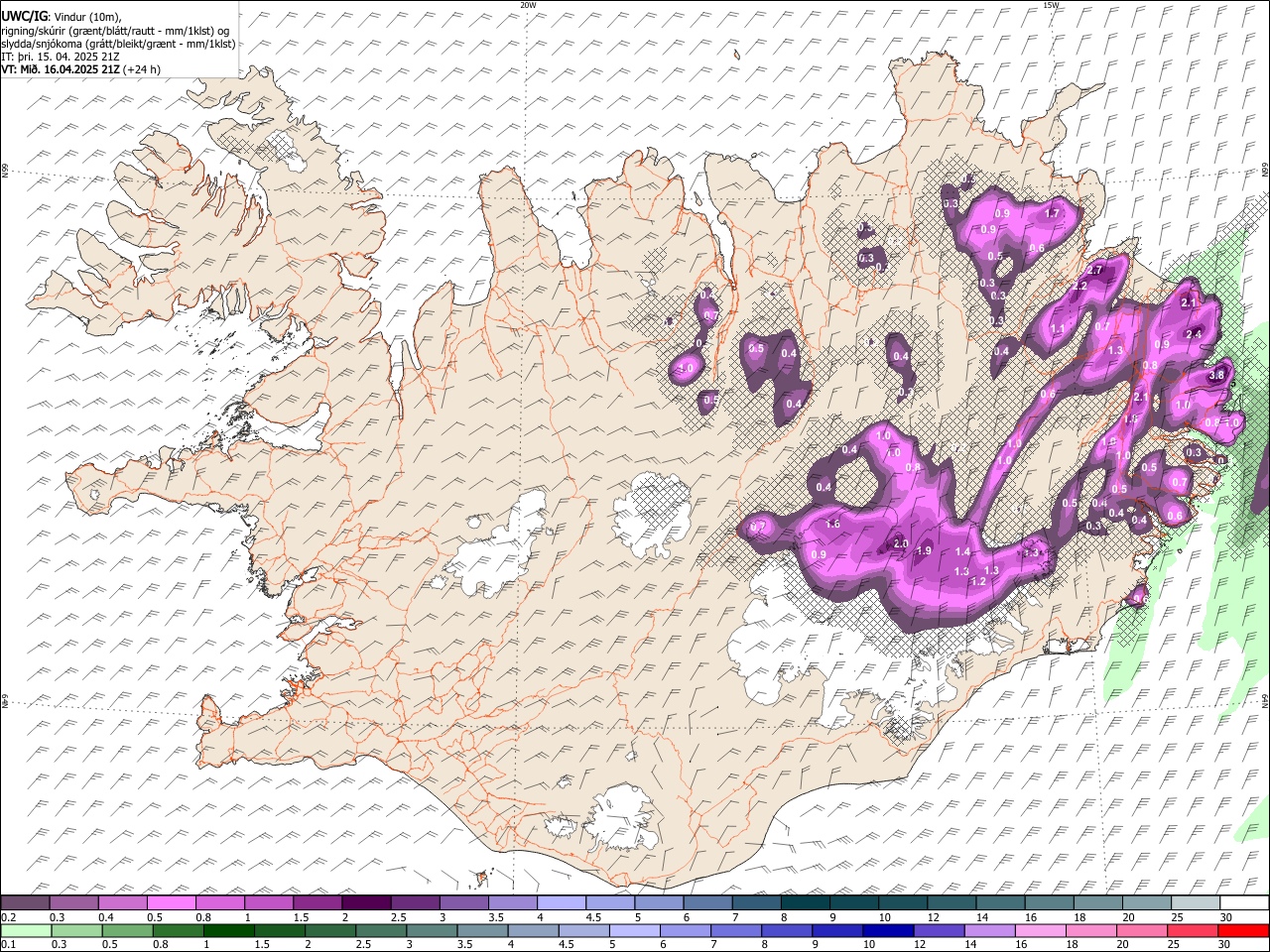Click the 'VT: Mið. 16.04.2025 21Z' valid time line
Viewport: 1270px width, 952px height.
[x=61, y=69]
